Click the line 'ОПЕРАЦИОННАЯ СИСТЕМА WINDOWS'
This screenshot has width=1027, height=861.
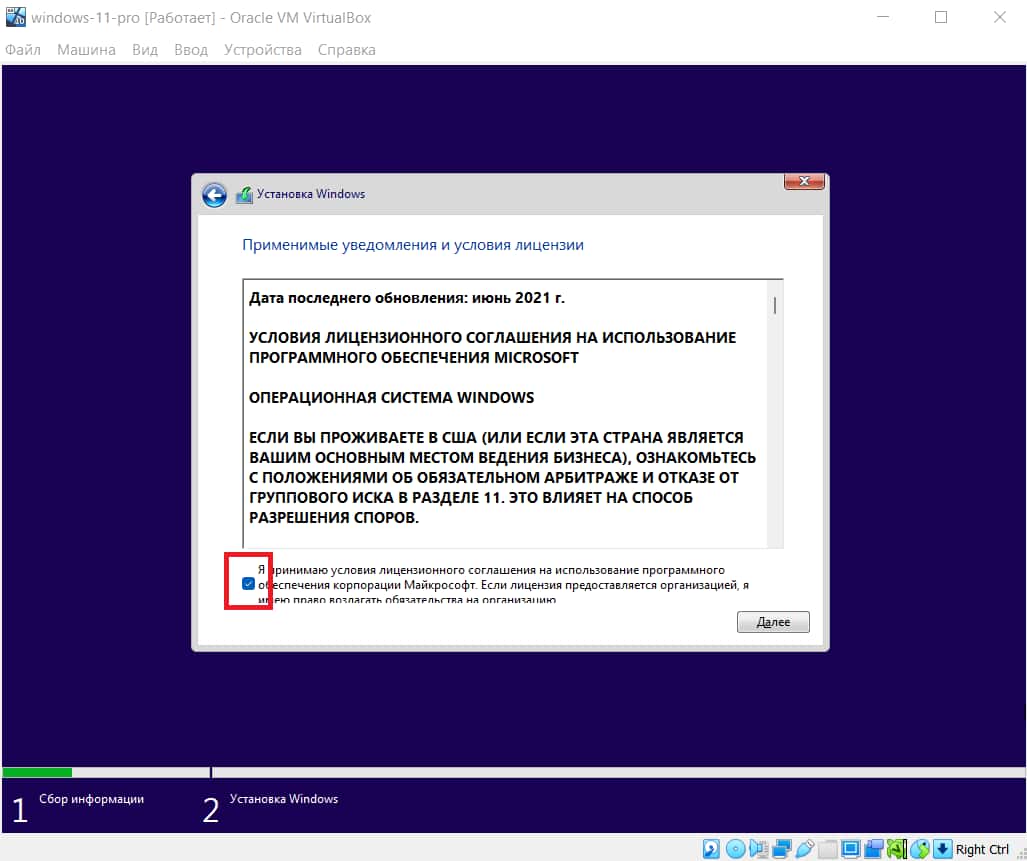pos(392,397)
